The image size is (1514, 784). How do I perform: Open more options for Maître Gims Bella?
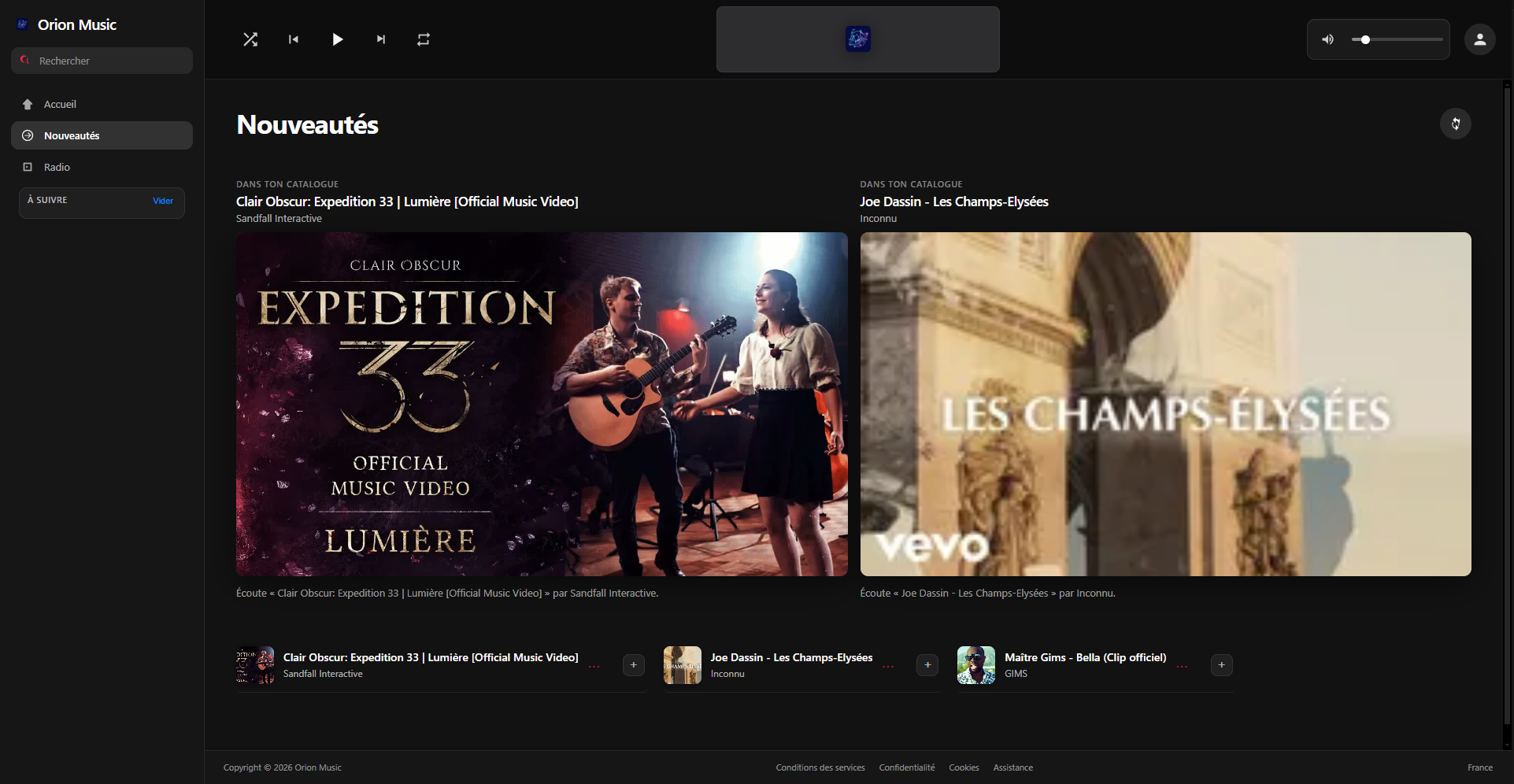click(1182, 666)
